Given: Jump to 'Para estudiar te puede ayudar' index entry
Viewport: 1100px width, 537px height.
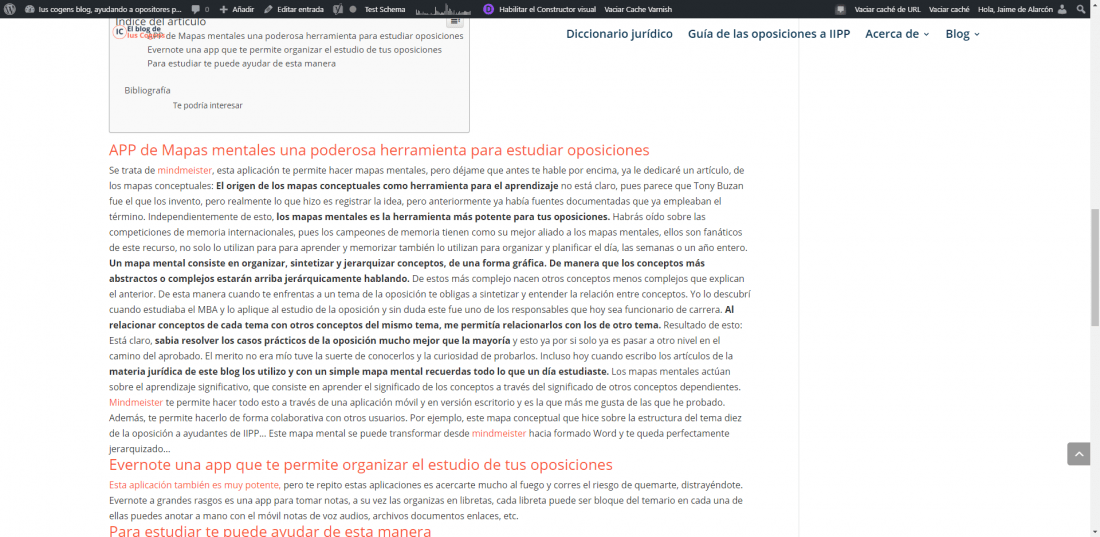Looking at the screenshot, I should [241, 63].
